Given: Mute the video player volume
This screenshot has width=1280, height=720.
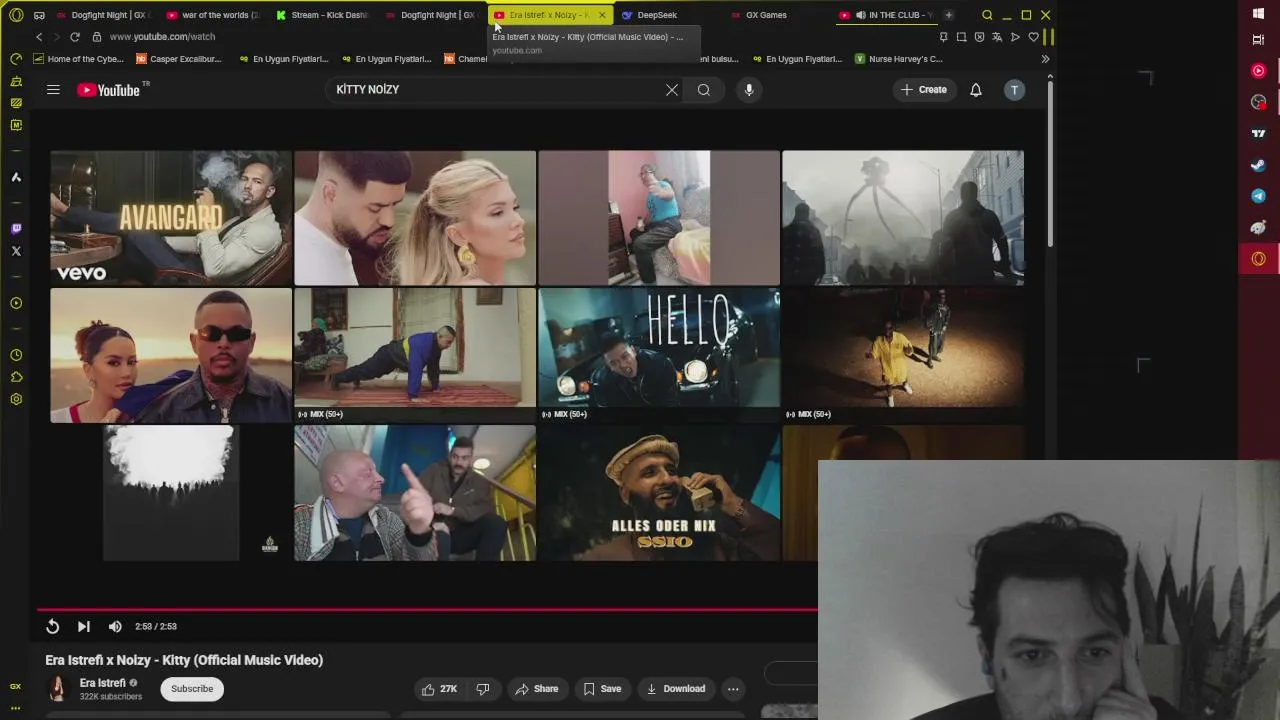Looking at the screenshot, I should [x=115, y=626].
